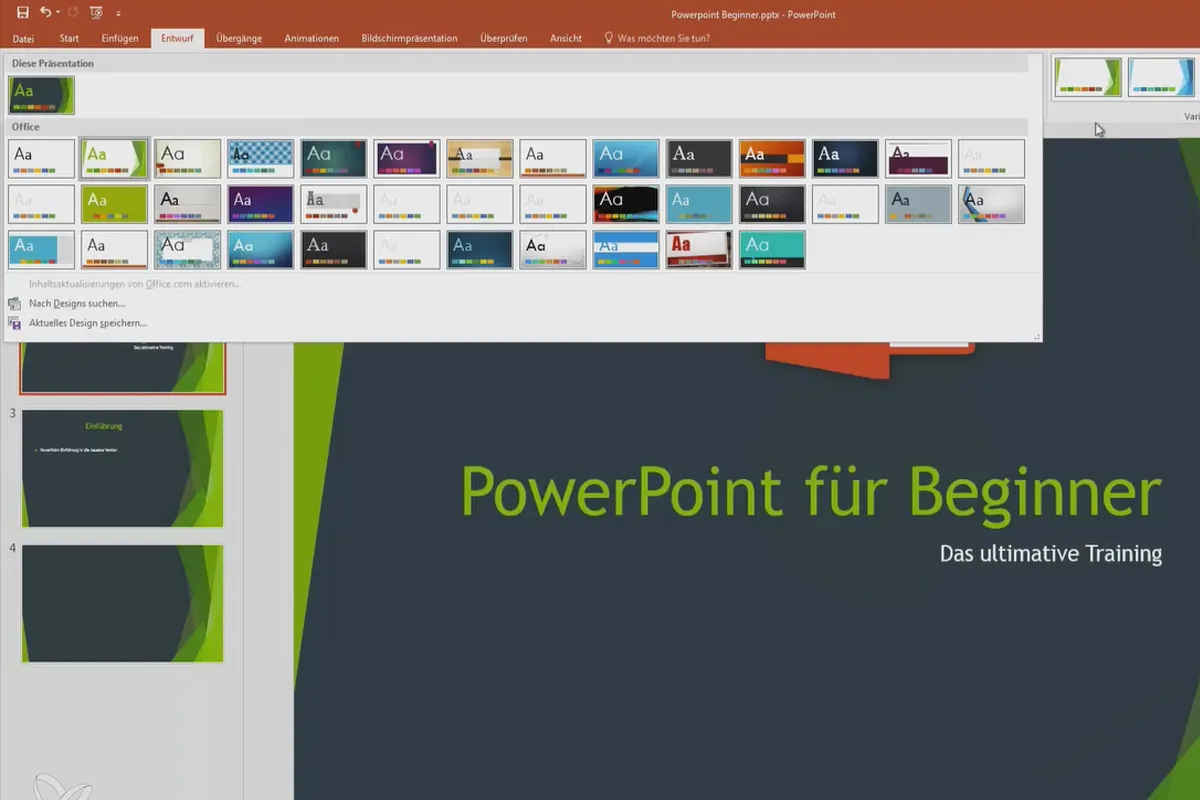Switch to the Einfügen tab
Image resolution: width=1200 pixels, height=800 pixels.
tap(120, 38)
